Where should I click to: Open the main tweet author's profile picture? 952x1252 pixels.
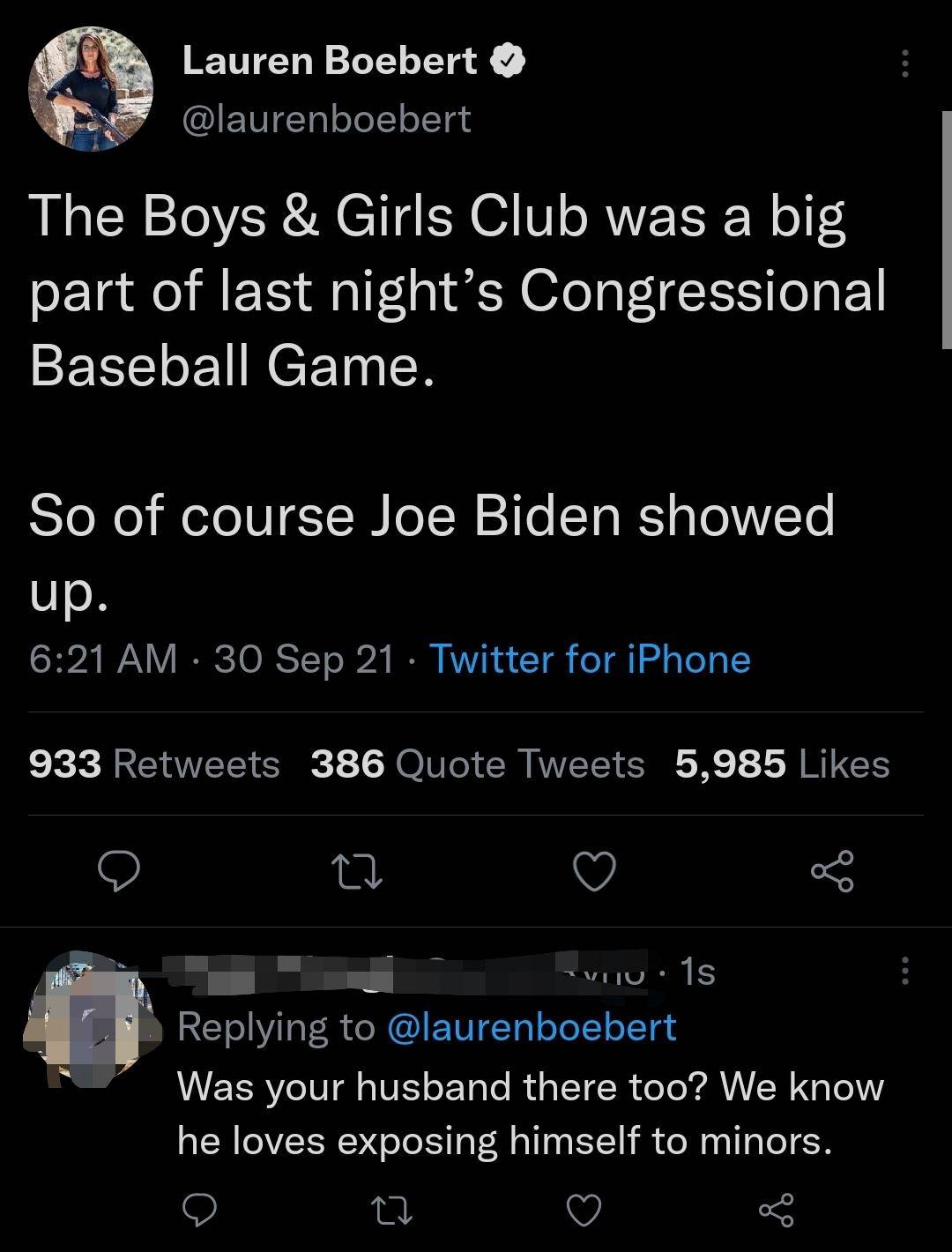tap(91, 89)
